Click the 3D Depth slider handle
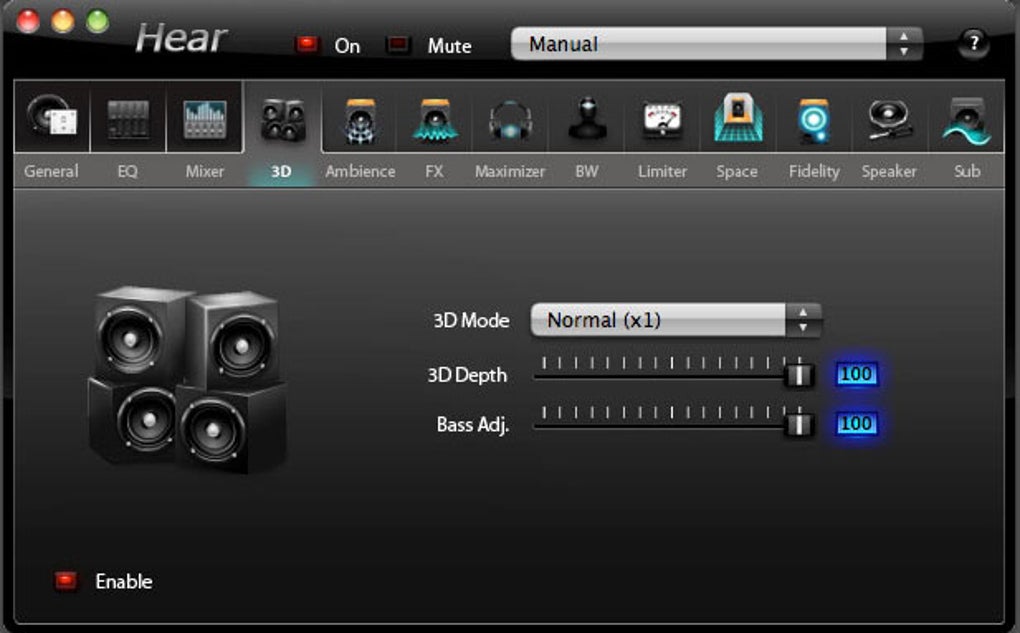 [x=799, y=375]
